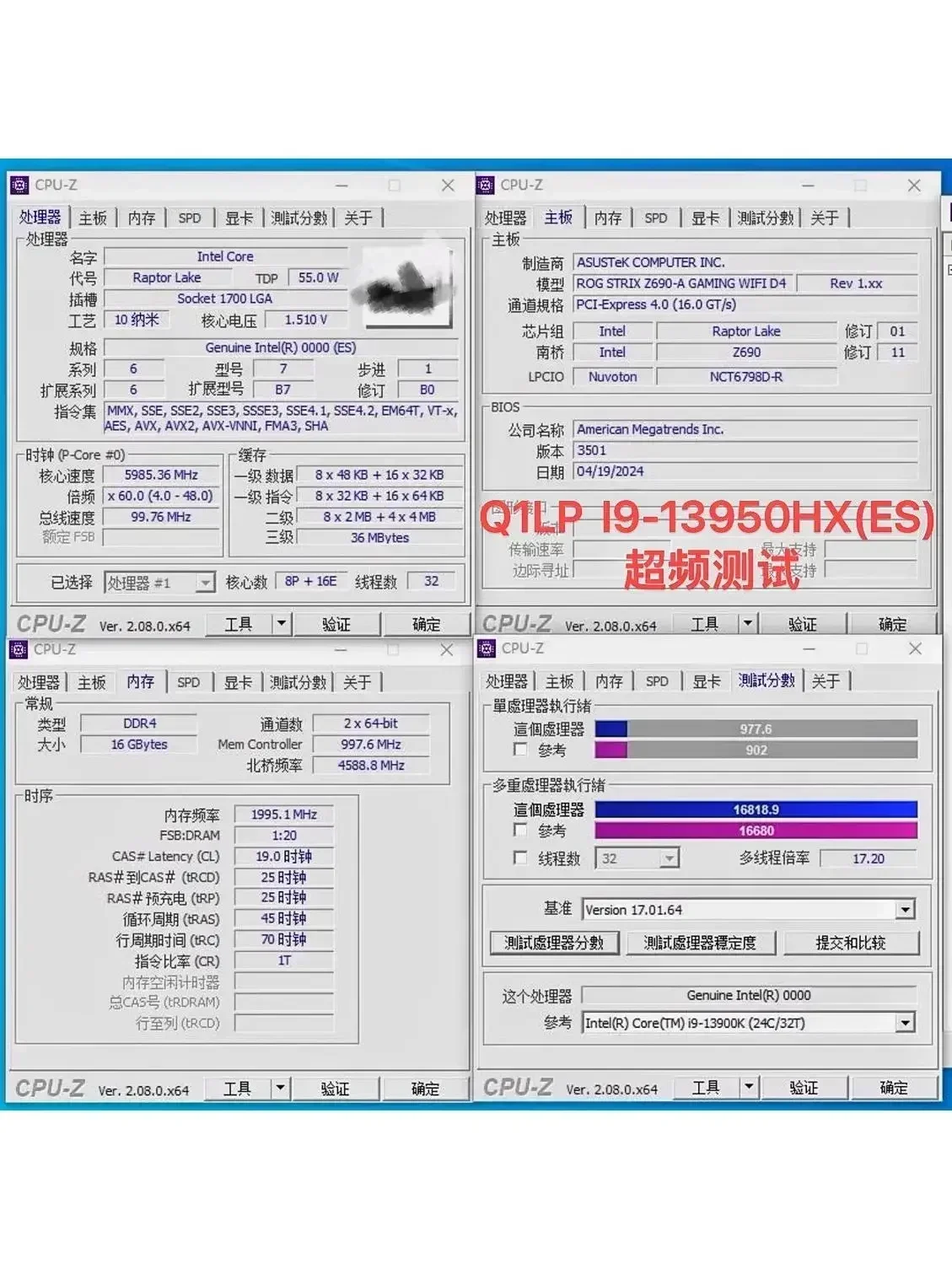Image resolution: width=952 pixels, height=1269 pixels.
Task: Click the CPU-Z title bar icon of the Mainboard window
Action: (x=485, y=185)
